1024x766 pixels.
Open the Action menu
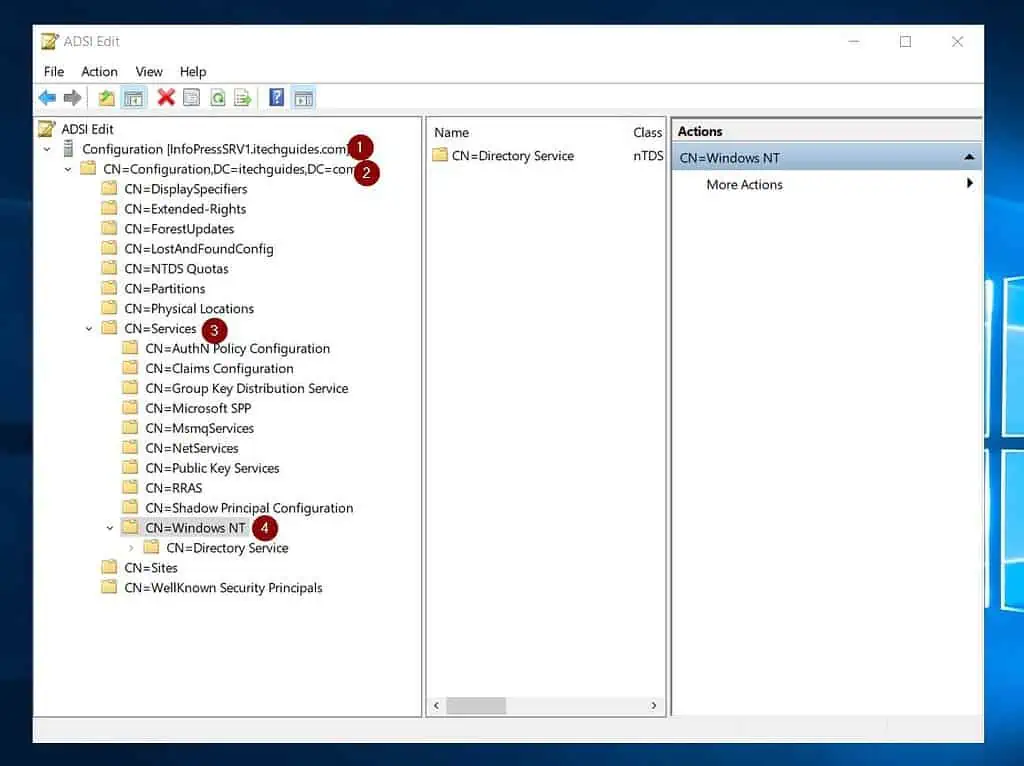tap(99, 72)
